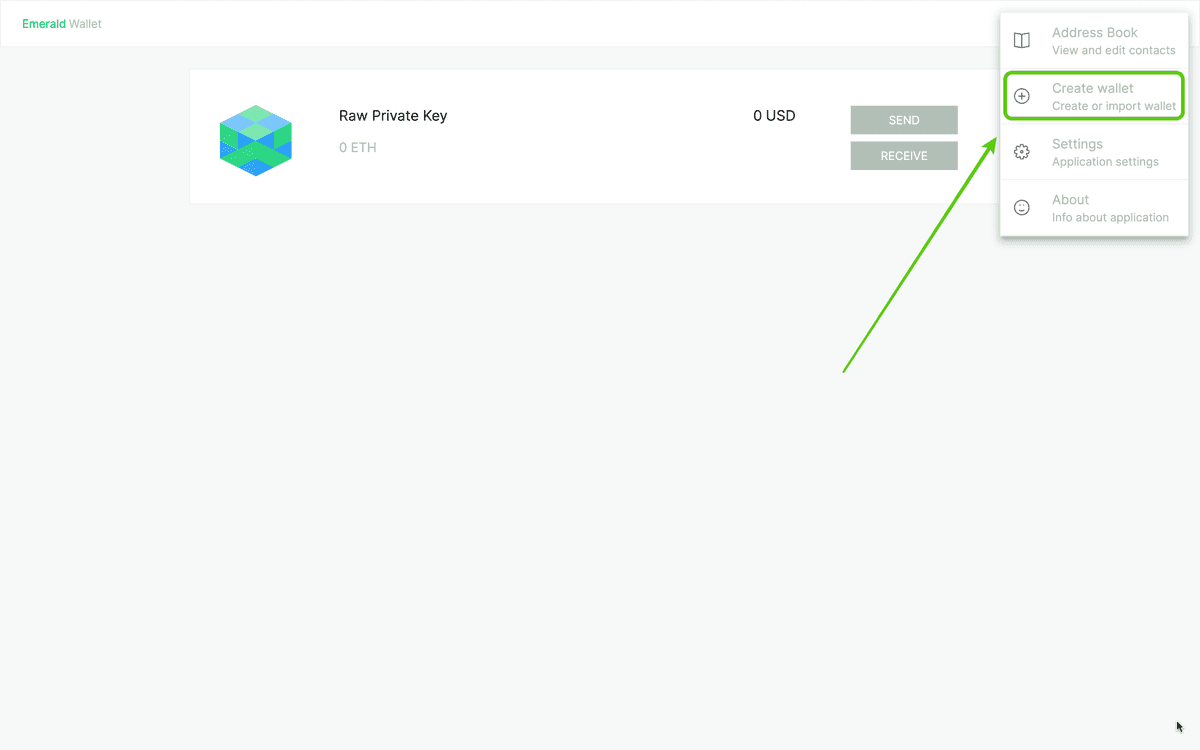This screenshot has height=750, width=1200.
Task: Select the Create wallet plus icon
Action: pos(1021,96)
